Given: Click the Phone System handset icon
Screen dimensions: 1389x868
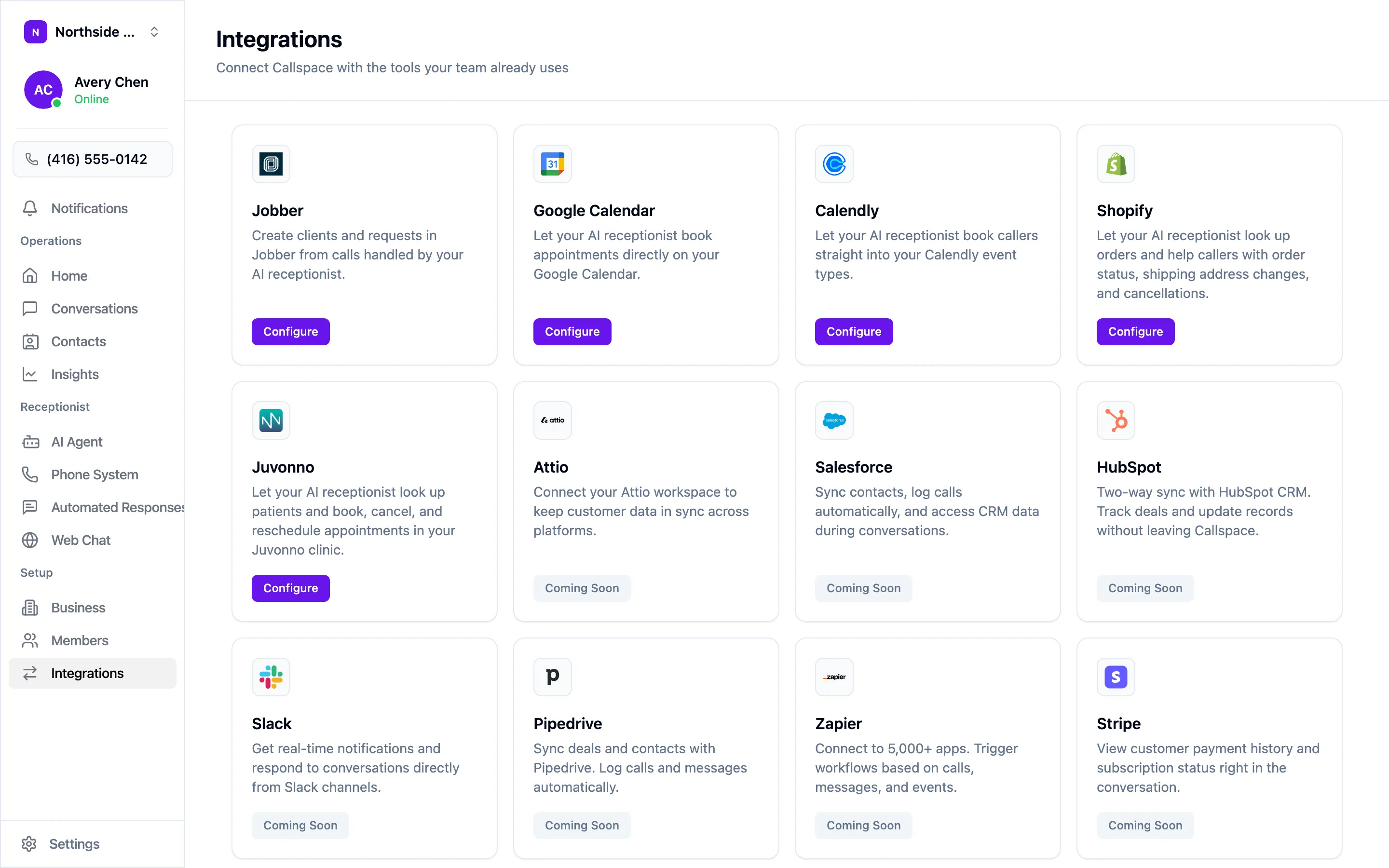Looking at the screenshot, I should click(30, 474).
